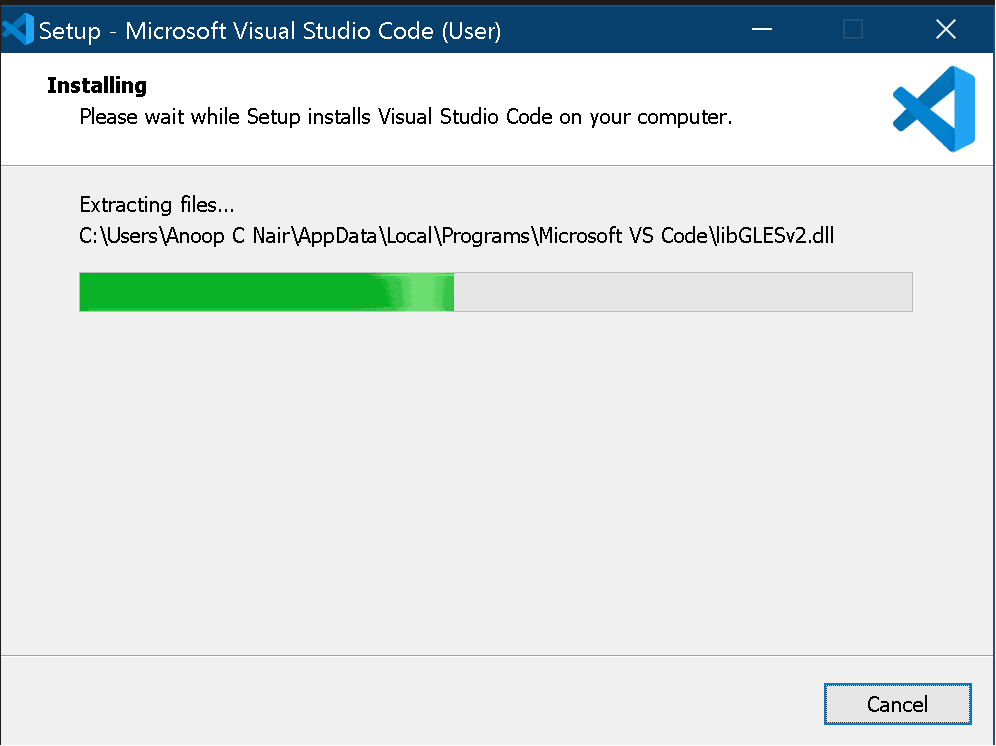Click the VS Code icon in the title bar
Screen dimensions: 996x746
18,29
